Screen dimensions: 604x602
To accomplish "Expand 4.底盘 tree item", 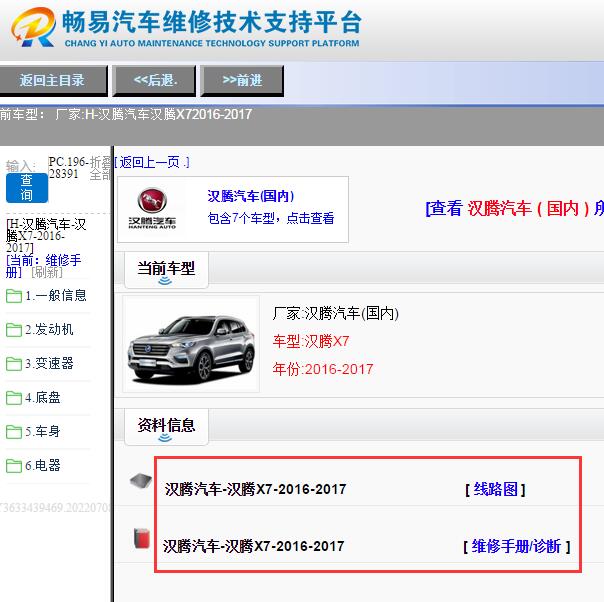I will point(43,397).
